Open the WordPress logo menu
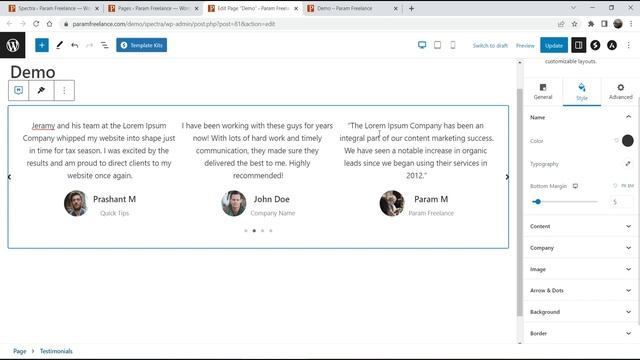The image size is (640, 360). coord(12,45)
